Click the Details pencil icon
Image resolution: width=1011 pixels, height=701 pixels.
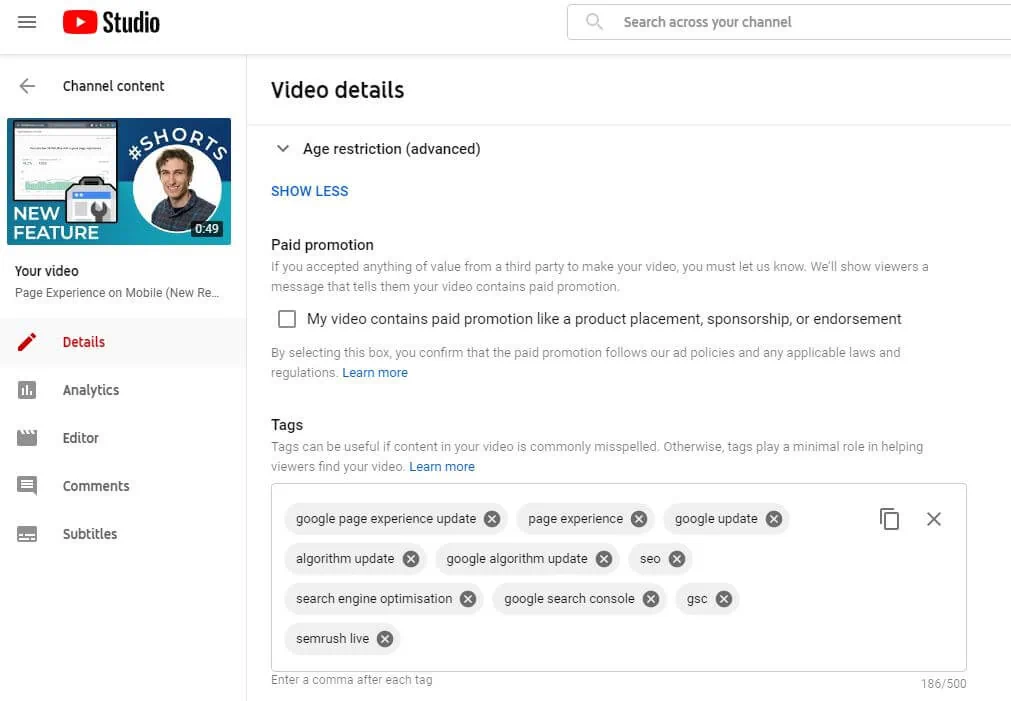26,342
